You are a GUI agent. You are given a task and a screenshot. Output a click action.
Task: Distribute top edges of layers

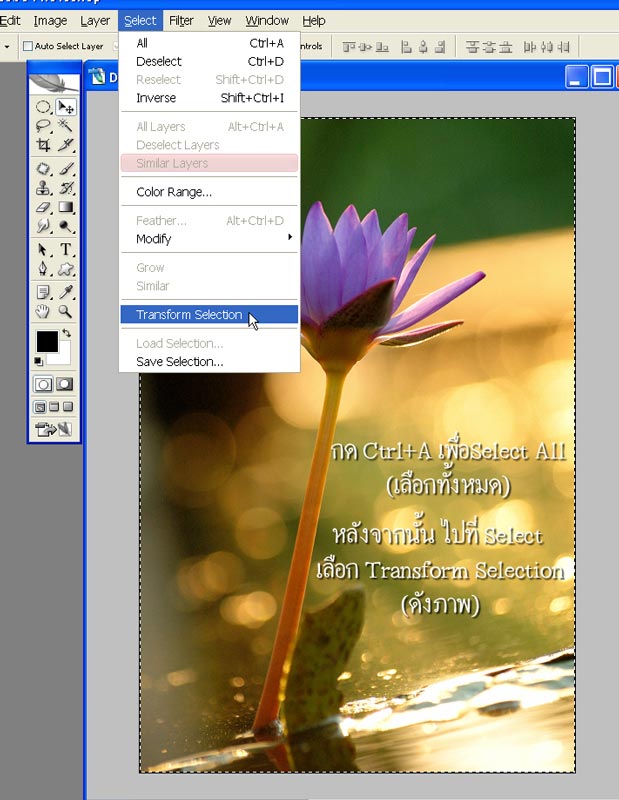[472, 47]
